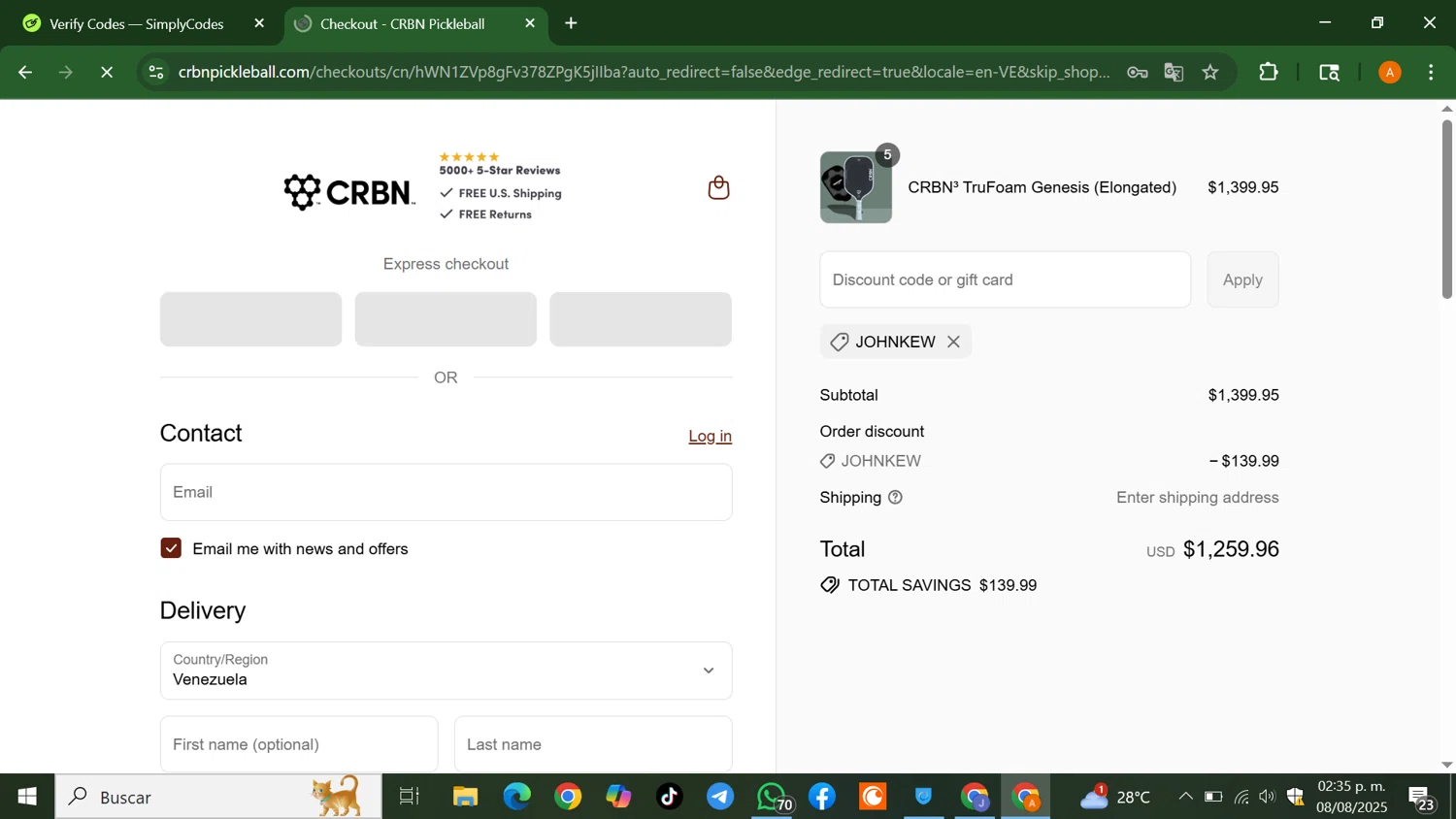This screenshot has height=819, width=1456.
Task: Open the volume control in tray
Action: coord(1267,797)
